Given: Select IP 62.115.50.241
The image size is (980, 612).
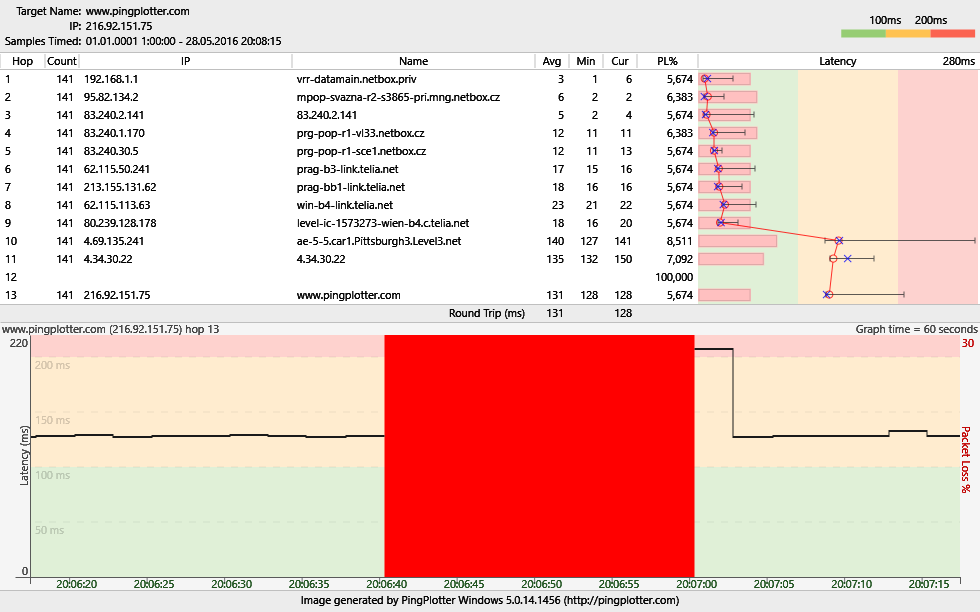Looking at the screenshot, I should [x=116, y=169].
